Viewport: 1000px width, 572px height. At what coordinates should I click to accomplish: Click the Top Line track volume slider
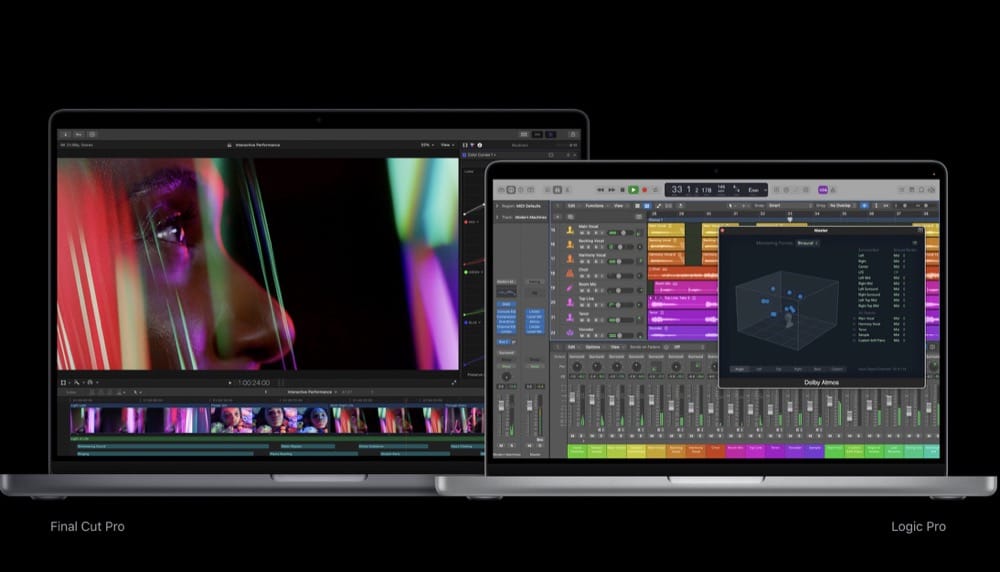[x=621, y=305]
